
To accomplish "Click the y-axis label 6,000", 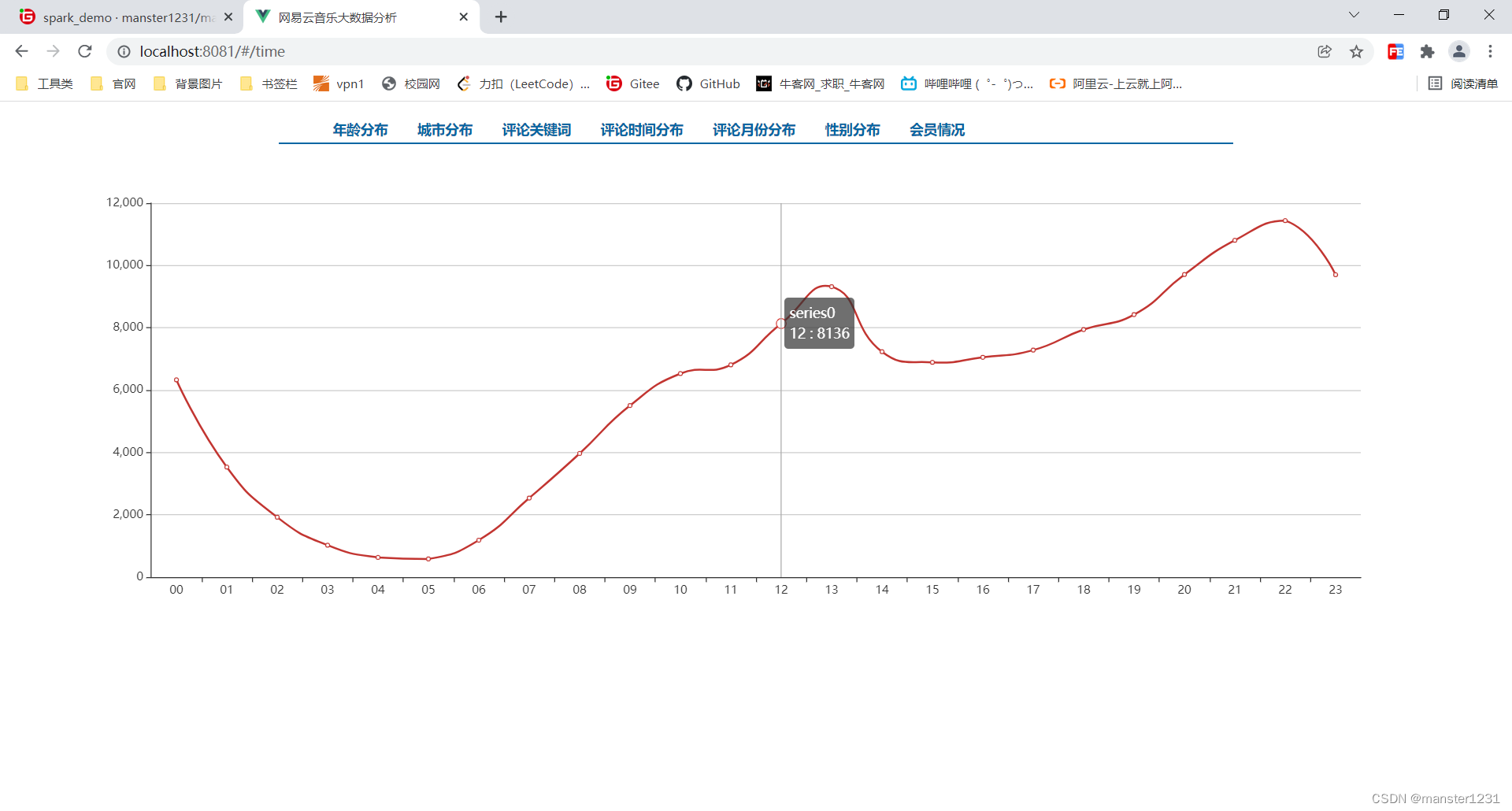I will tap(128, 389).
